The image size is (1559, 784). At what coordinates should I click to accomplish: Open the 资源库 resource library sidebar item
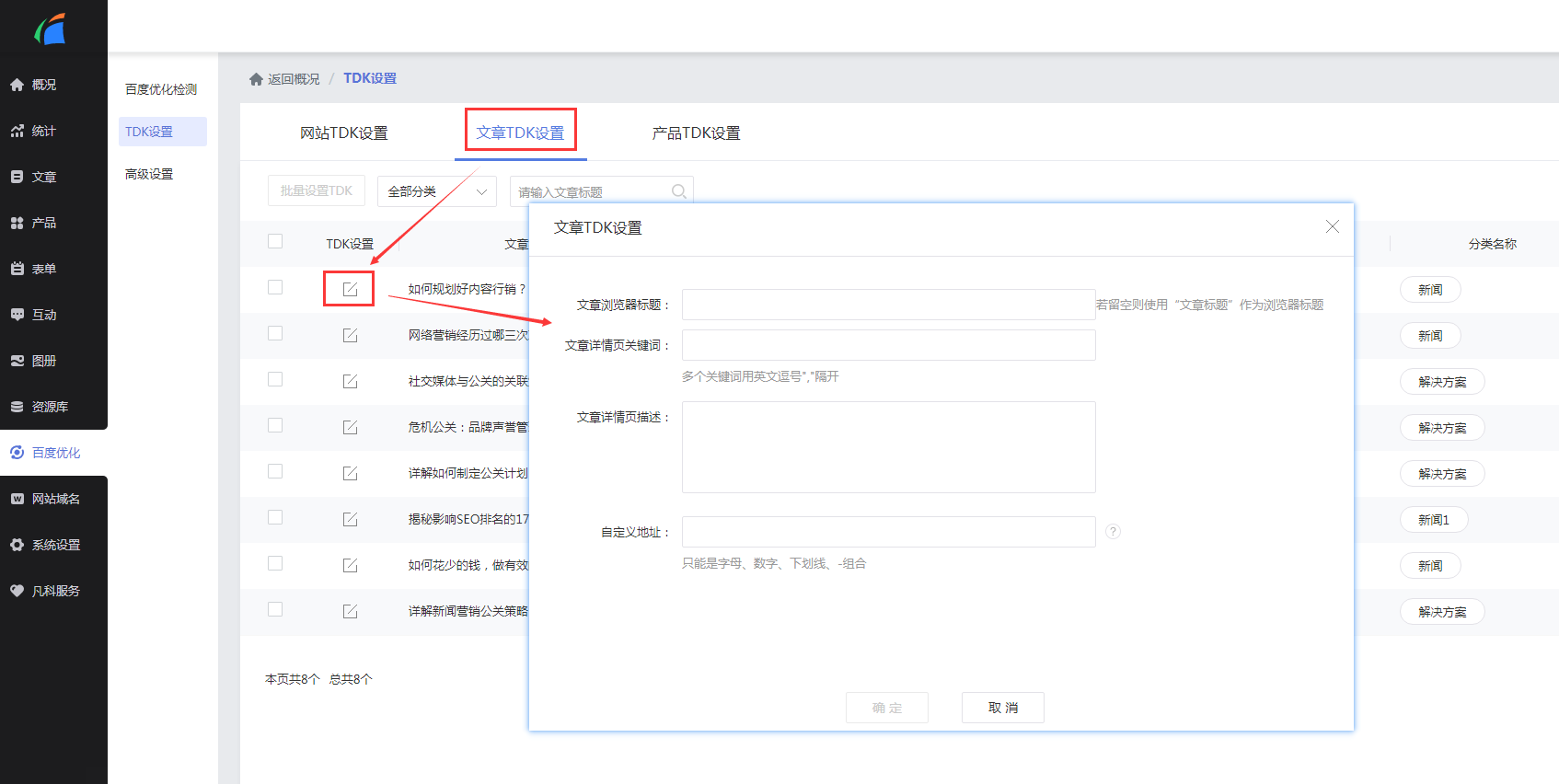click(53, 407)
